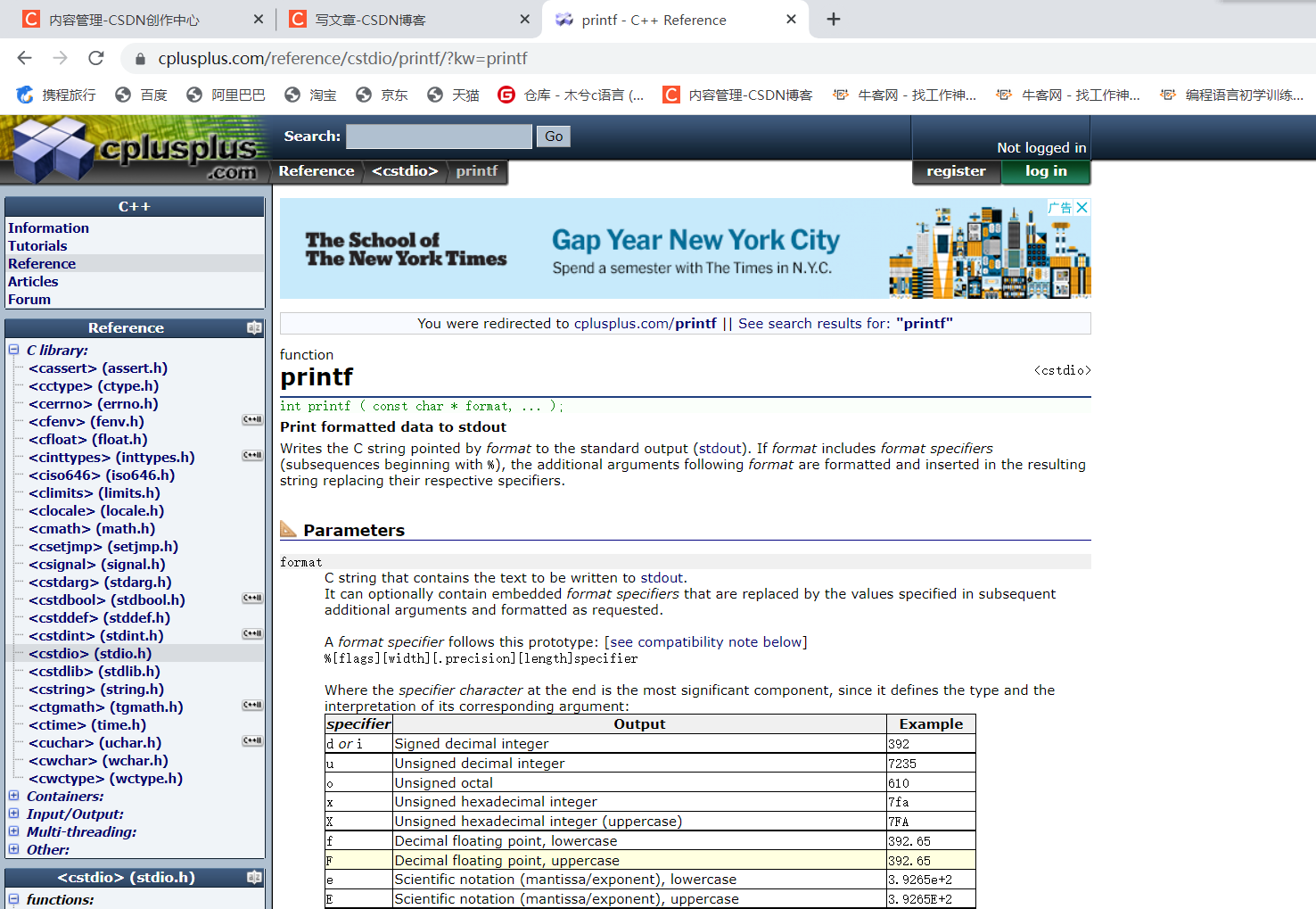Expand the Input/Output tree node

pos(14,814)
